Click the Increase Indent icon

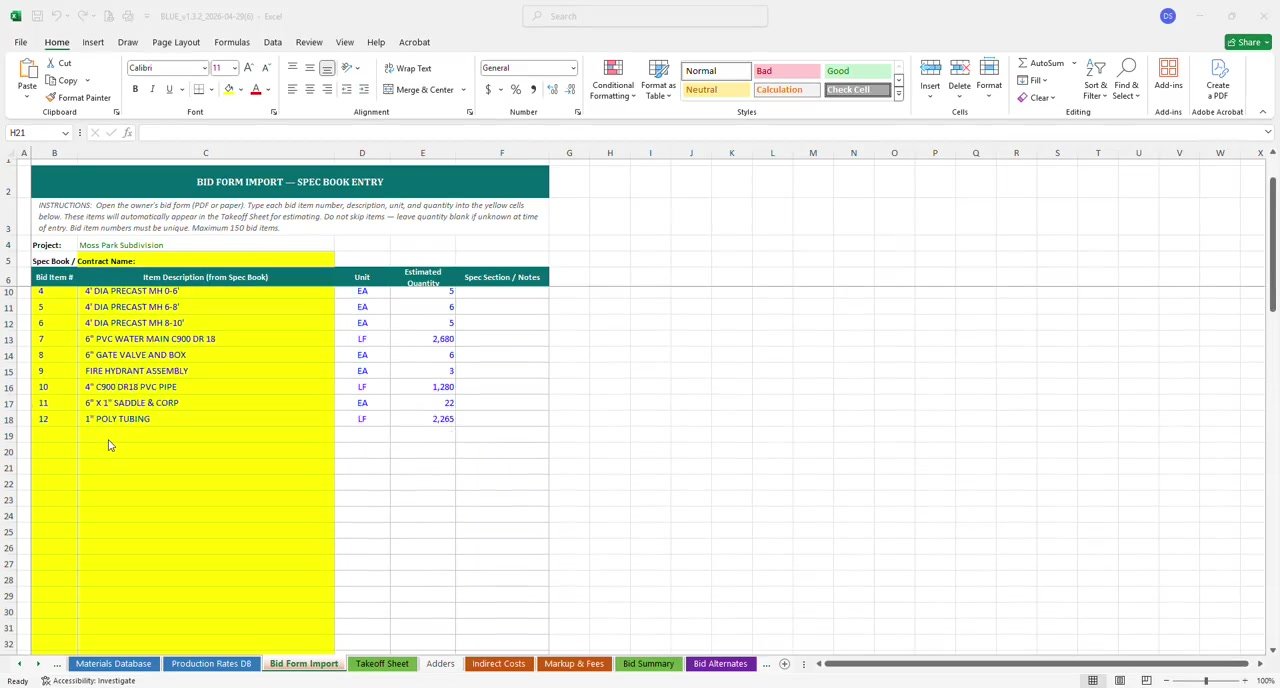coord(363,89)
